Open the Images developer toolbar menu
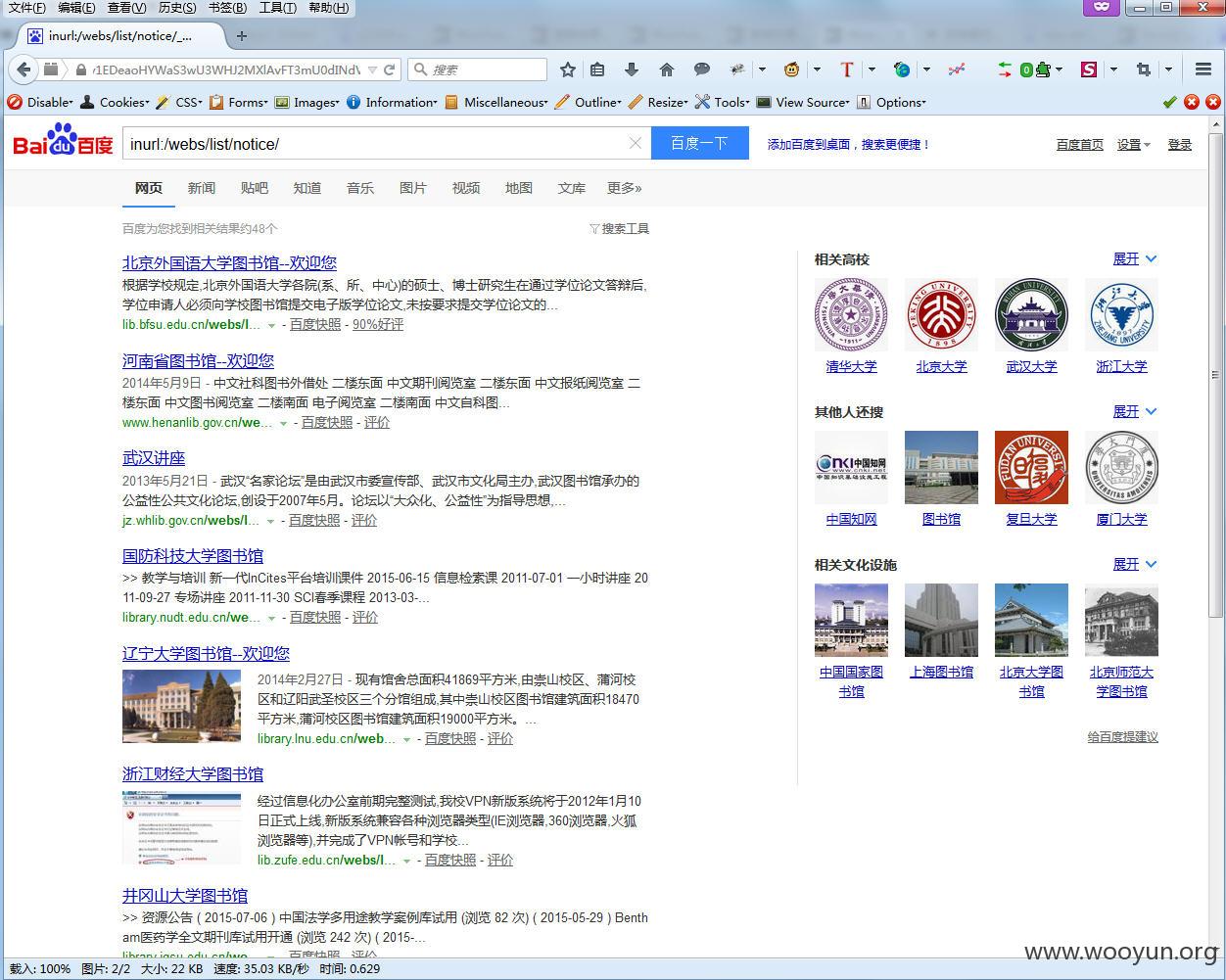This screenshot has height=980, width=1226. (x=307, y=102)
